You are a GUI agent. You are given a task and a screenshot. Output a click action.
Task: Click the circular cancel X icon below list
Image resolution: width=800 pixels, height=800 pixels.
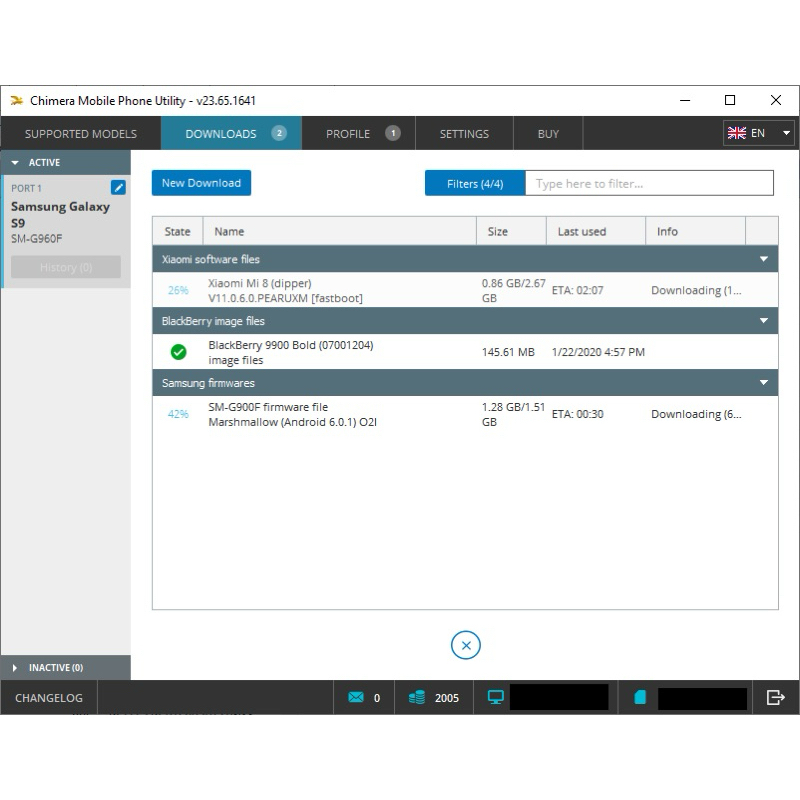tap(465, 645)
